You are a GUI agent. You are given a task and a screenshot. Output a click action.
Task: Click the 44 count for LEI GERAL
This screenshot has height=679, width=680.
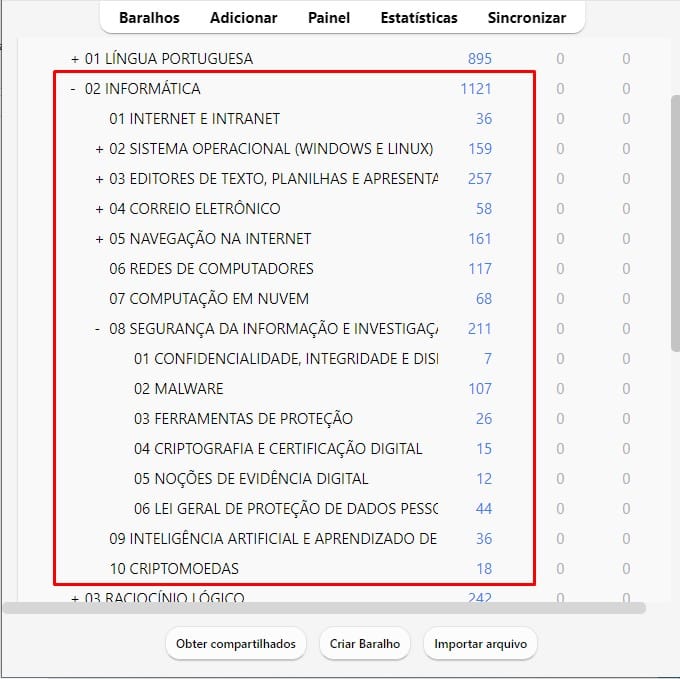[484, 508]
